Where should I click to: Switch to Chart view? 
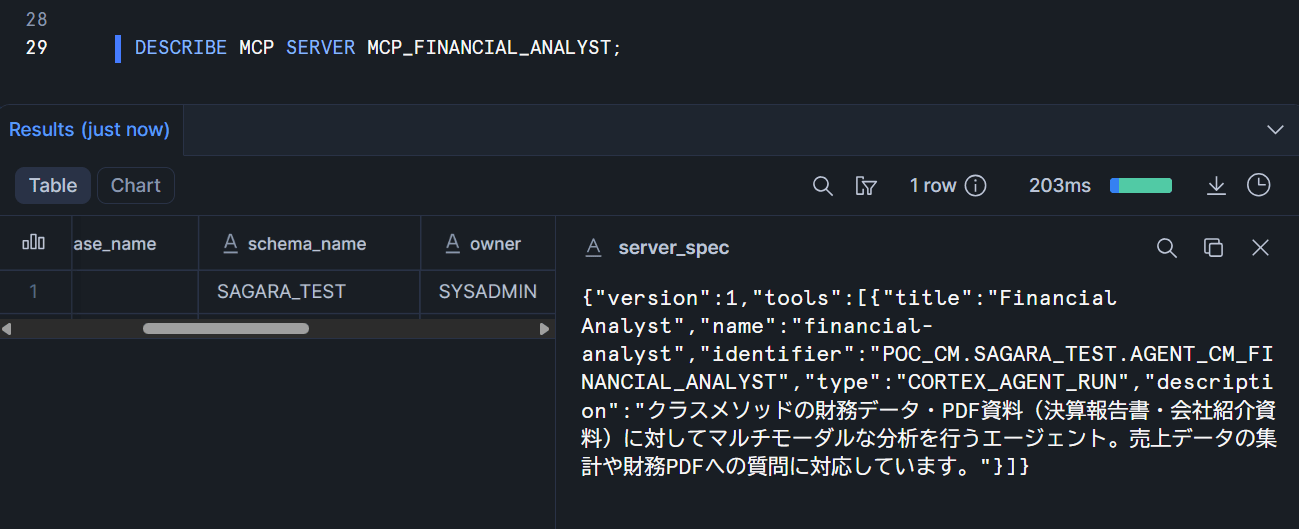tap(136, 186)
